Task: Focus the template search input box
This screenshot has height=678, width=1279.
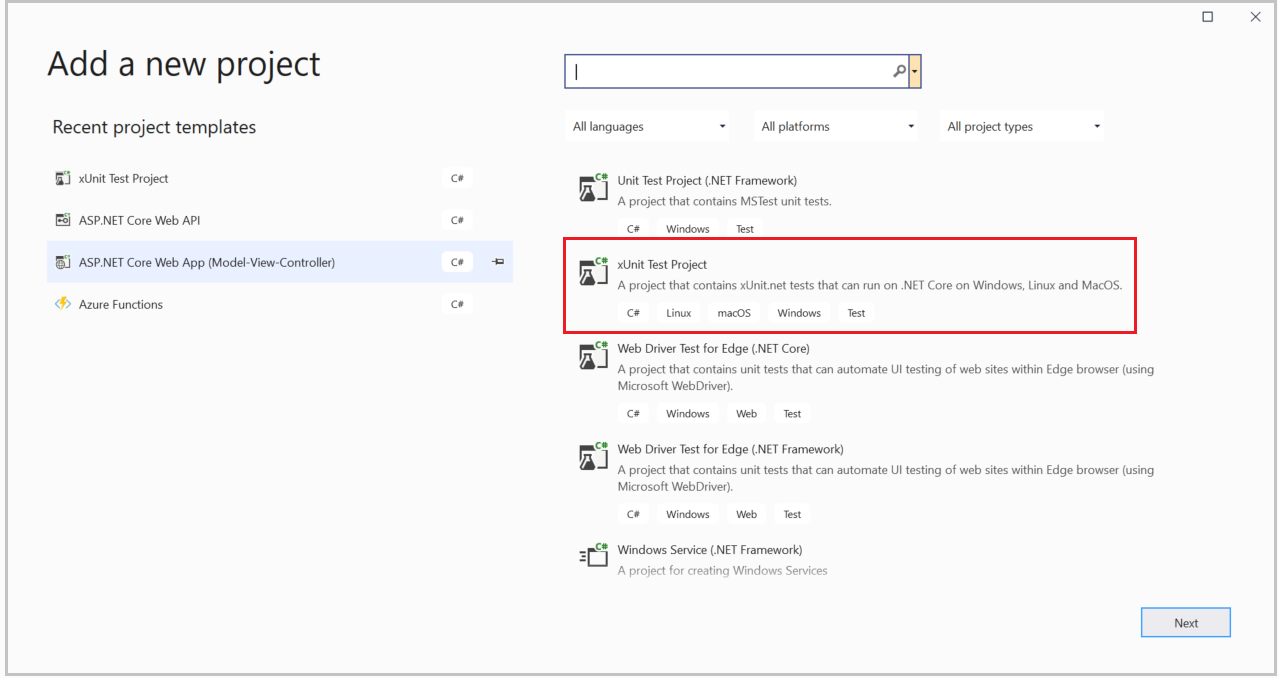Action: (730, 71)
